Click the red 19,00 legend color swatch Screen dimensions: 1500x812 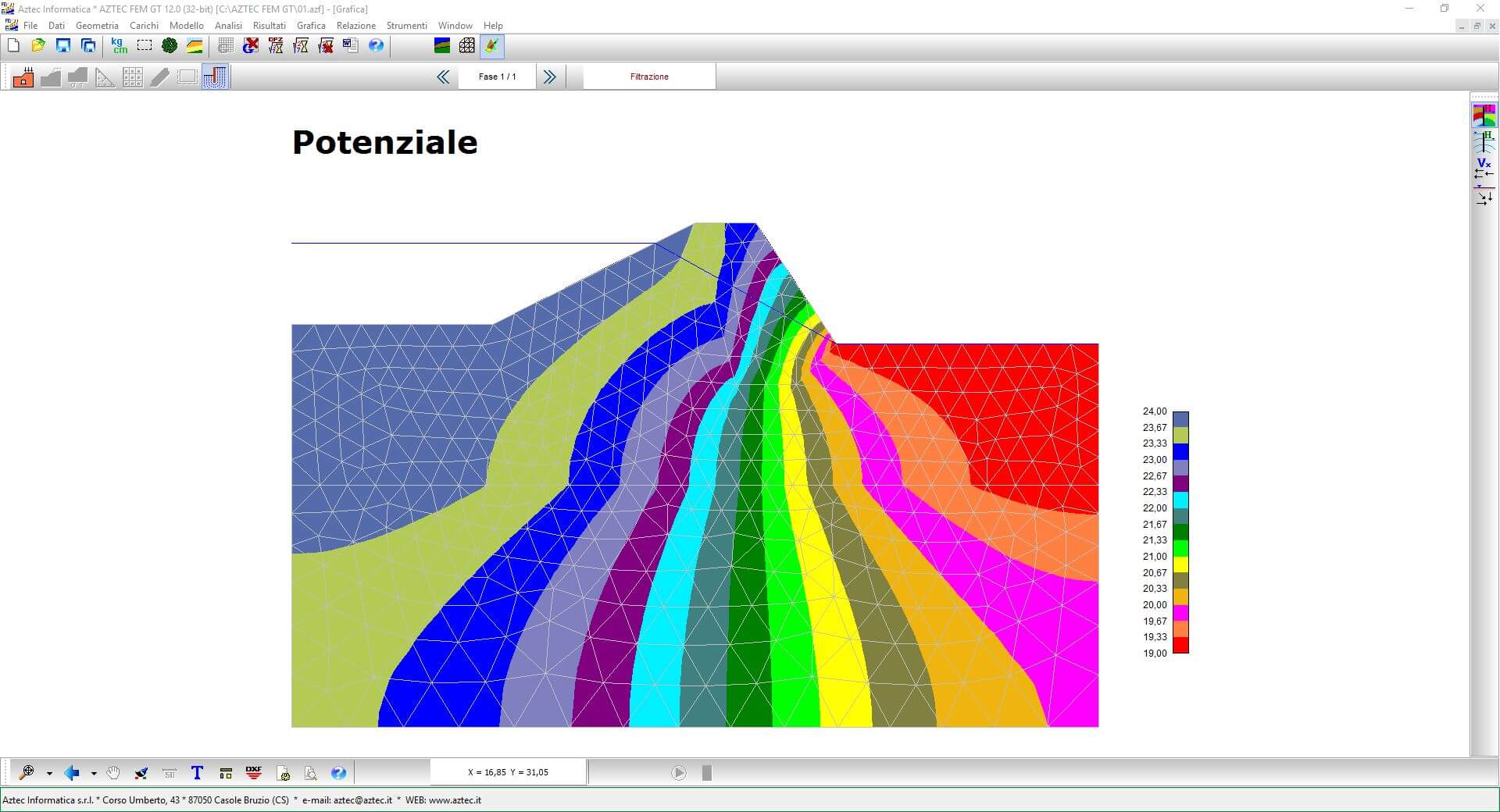(1180, 645)
